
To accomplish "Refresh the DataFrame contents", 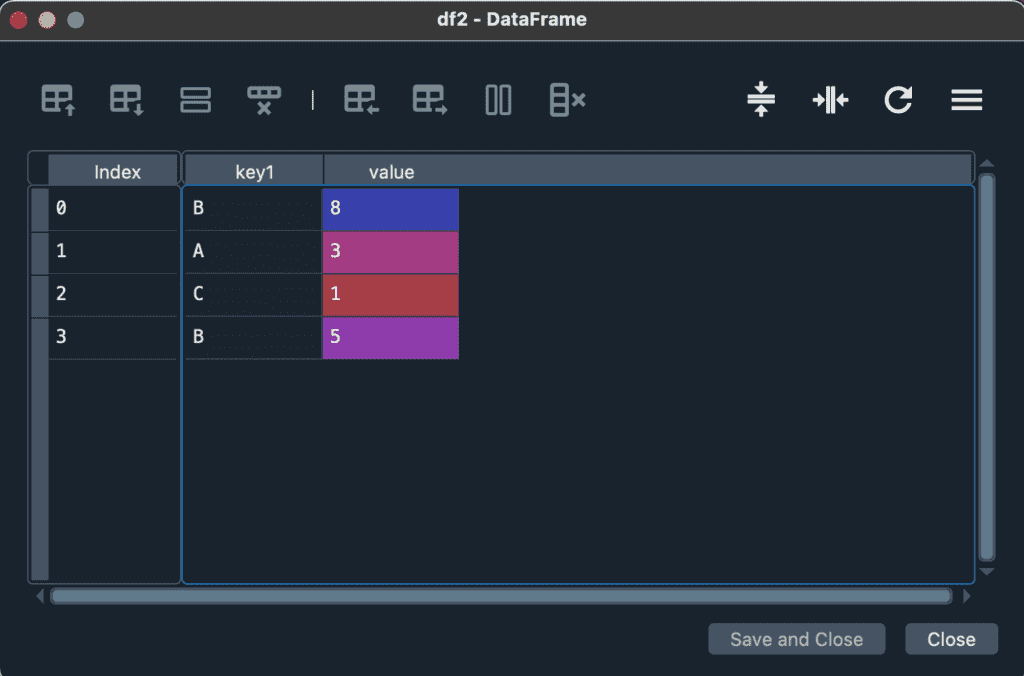I will [898, 100].
